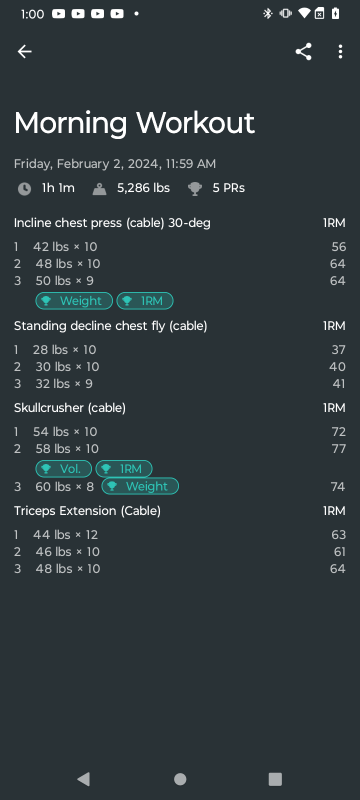The height and width of the screenshot is (800, 360).
Task: Tap the weight volume icon
Action: pyautogui.click(x=99, y=189)
